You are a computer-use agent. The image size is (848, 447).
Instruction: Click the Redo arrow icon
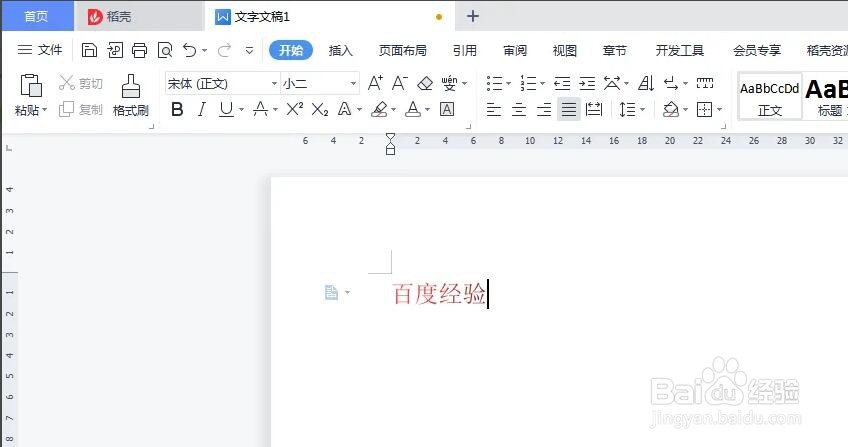point(224,50)
